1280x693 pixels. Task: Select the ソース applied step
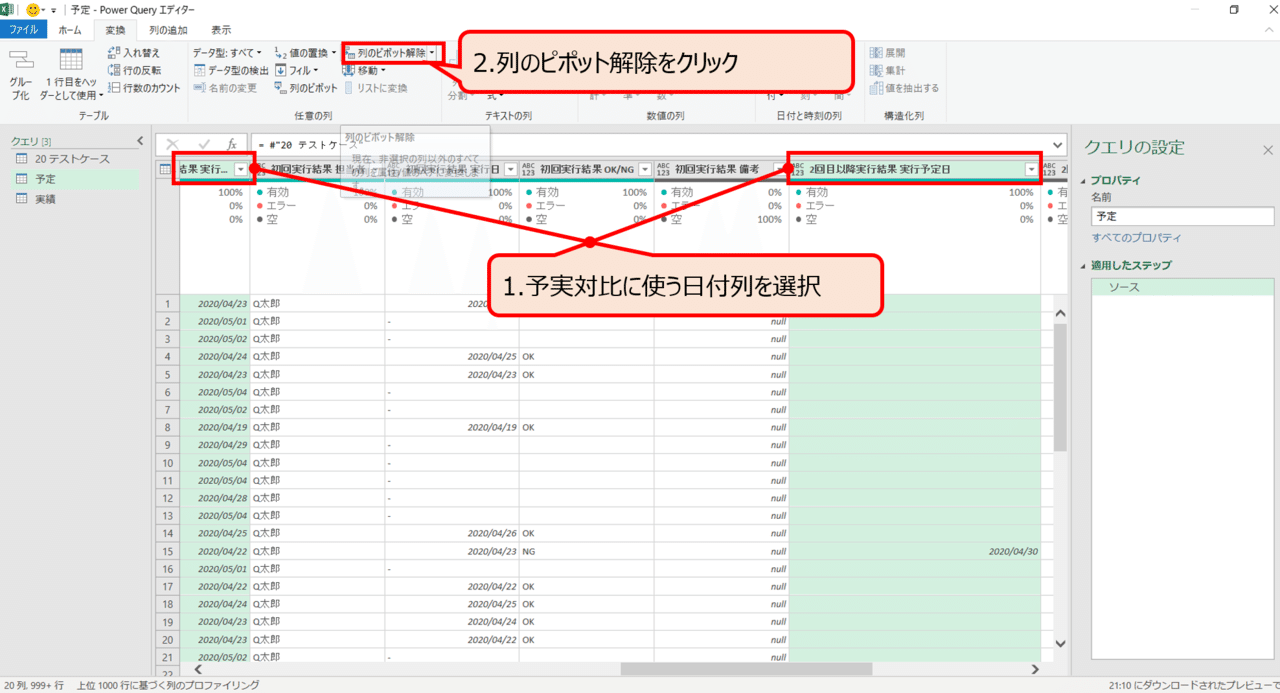(x=1180, y=287)
